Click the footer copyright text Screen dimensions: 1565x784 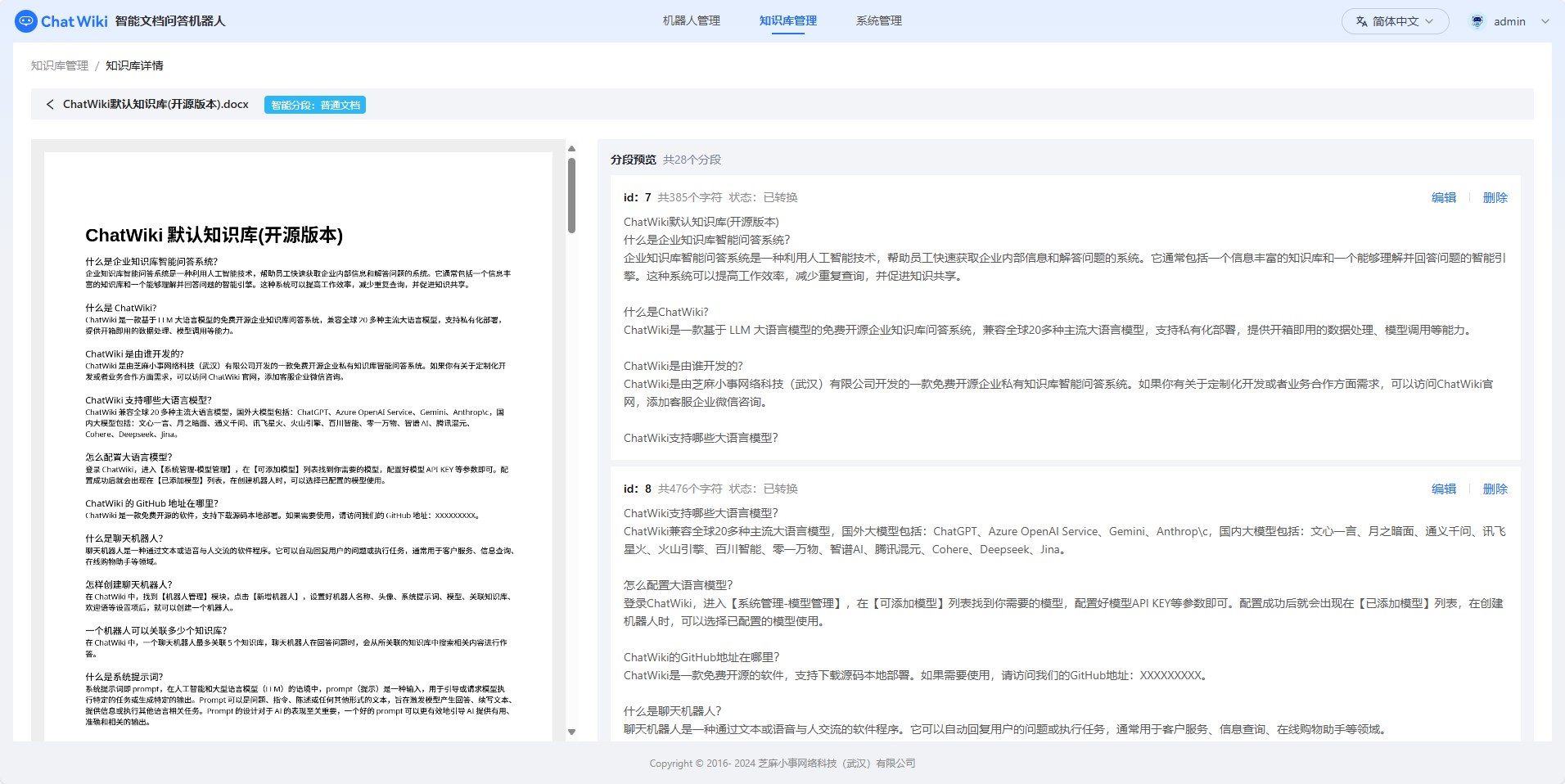coord(782,764)
